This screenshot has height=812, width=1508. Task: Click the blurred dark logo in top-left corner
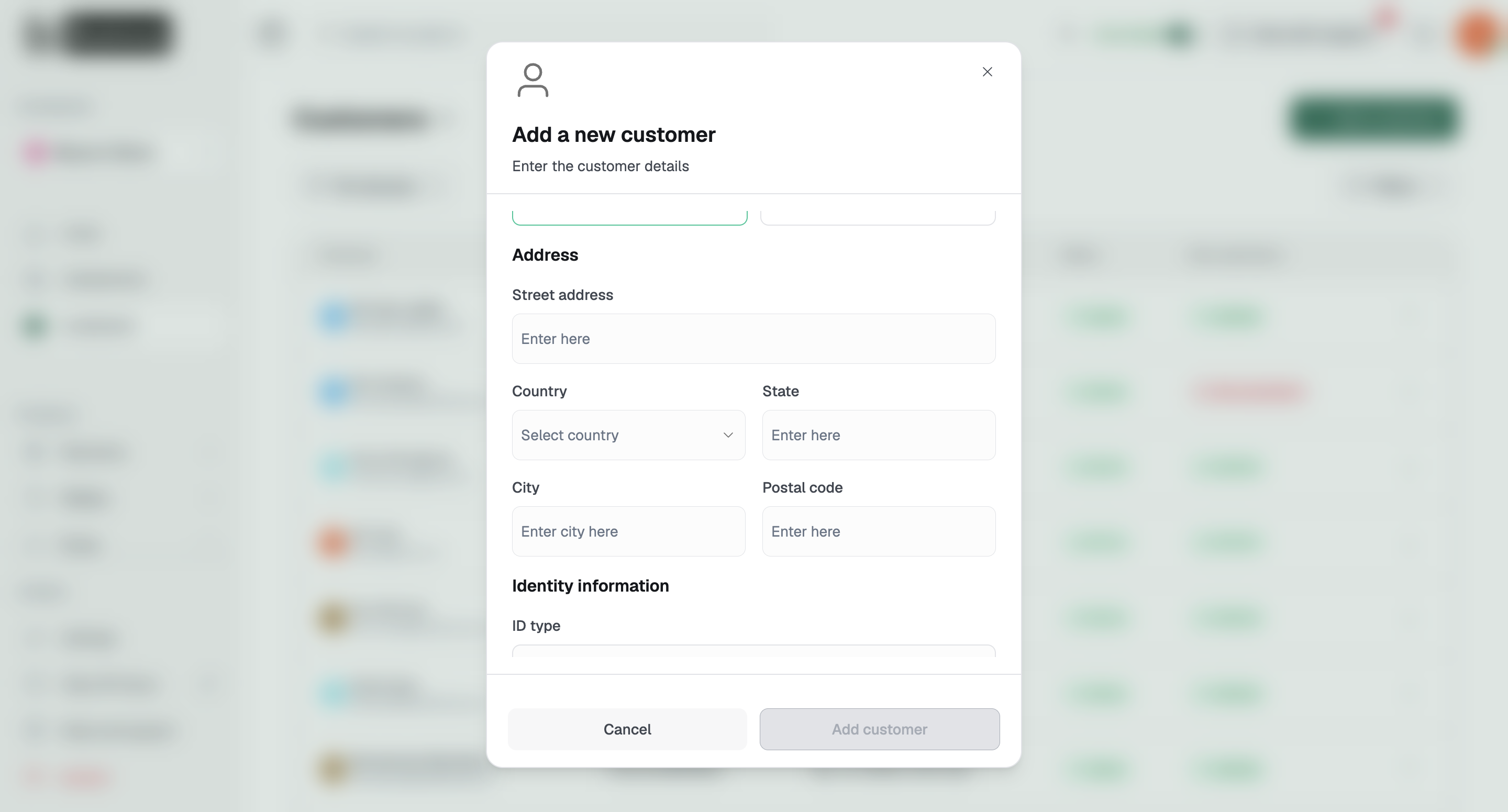pyautogui.click(x=98, y=34)
